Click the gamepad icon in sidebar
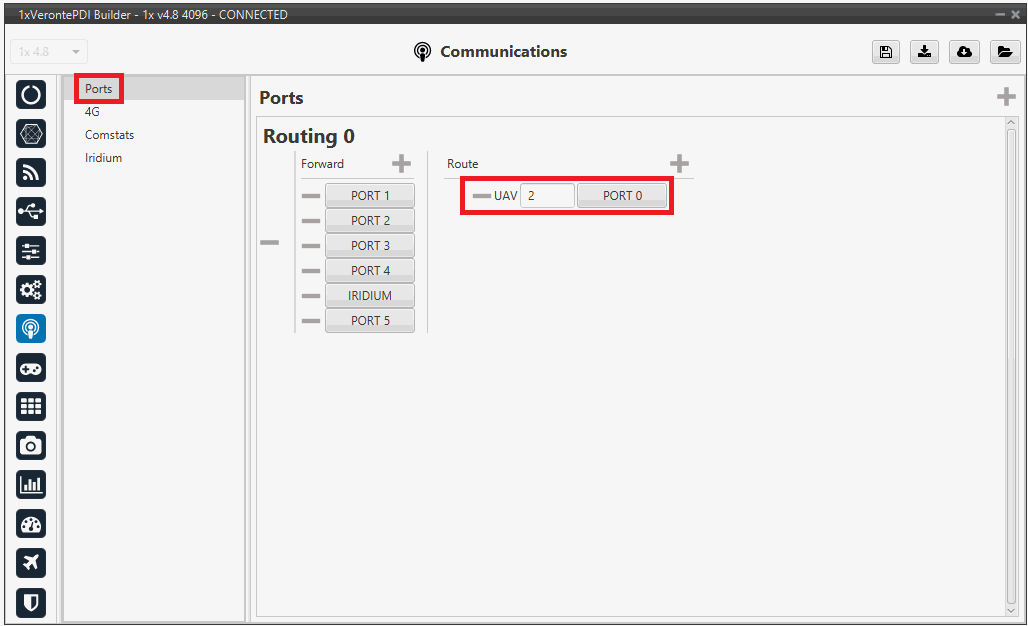1028x626 pixels. 31,368
